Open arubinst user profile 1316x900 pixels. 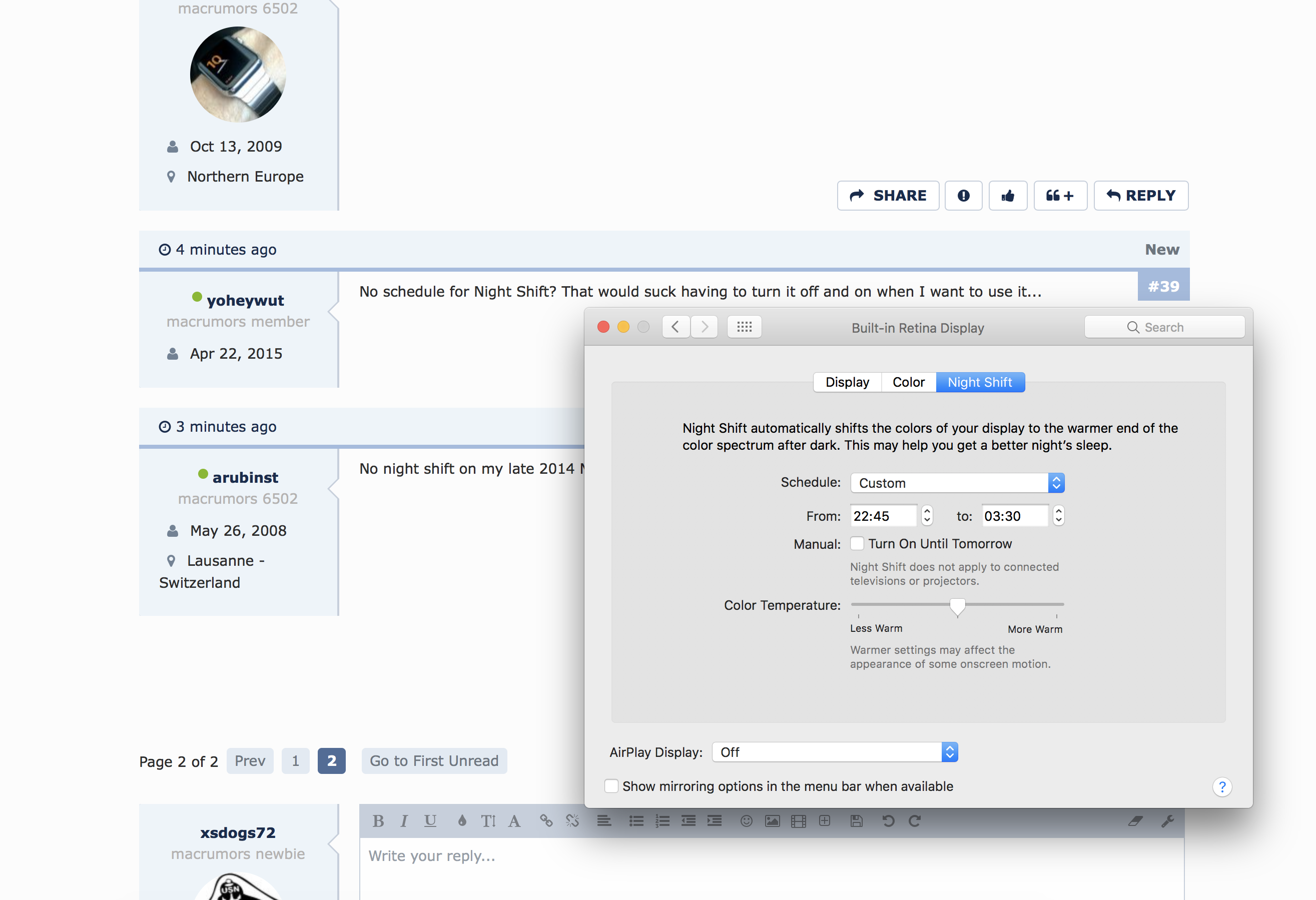click(x=245, y=477)
